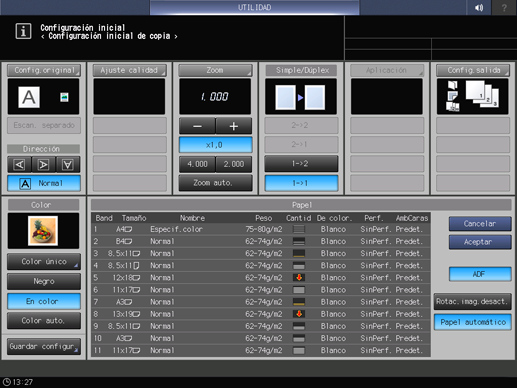Select the x1,0 zoom preset
Screen dimensions: 517x388
pos(215,145)
